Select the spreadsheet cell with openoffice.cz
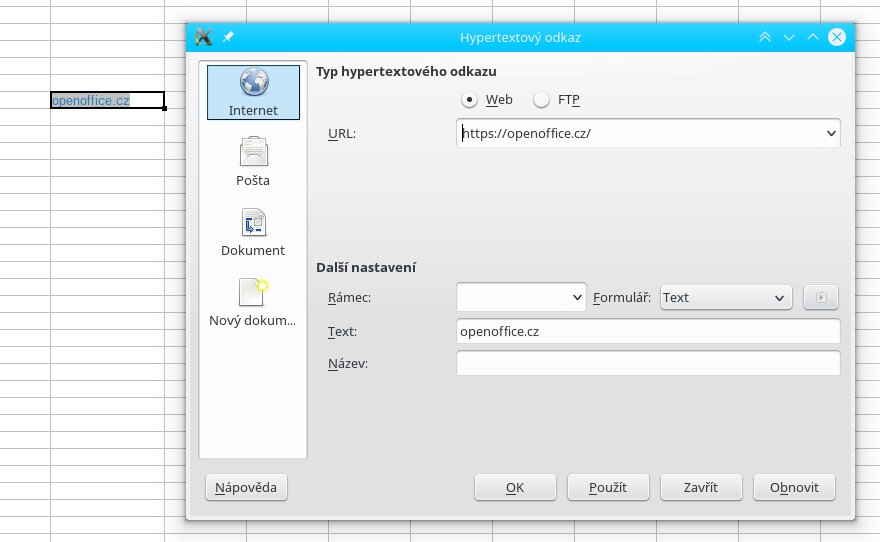 107,100
